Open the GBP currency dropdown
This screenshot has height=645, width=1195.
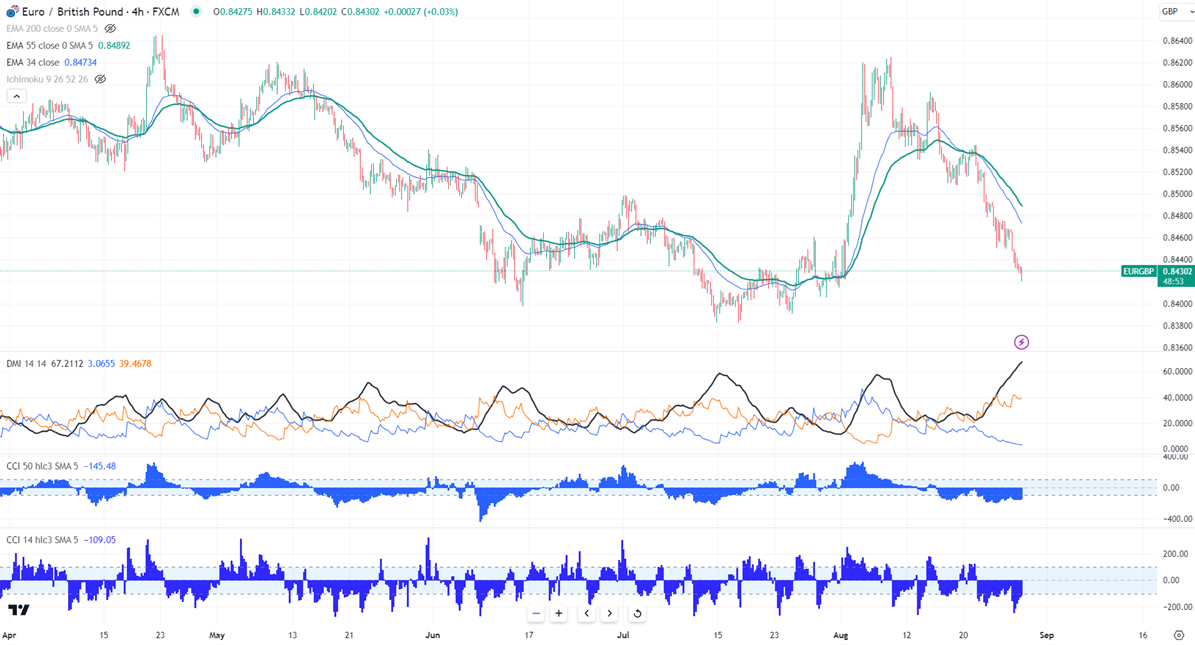1175,11
